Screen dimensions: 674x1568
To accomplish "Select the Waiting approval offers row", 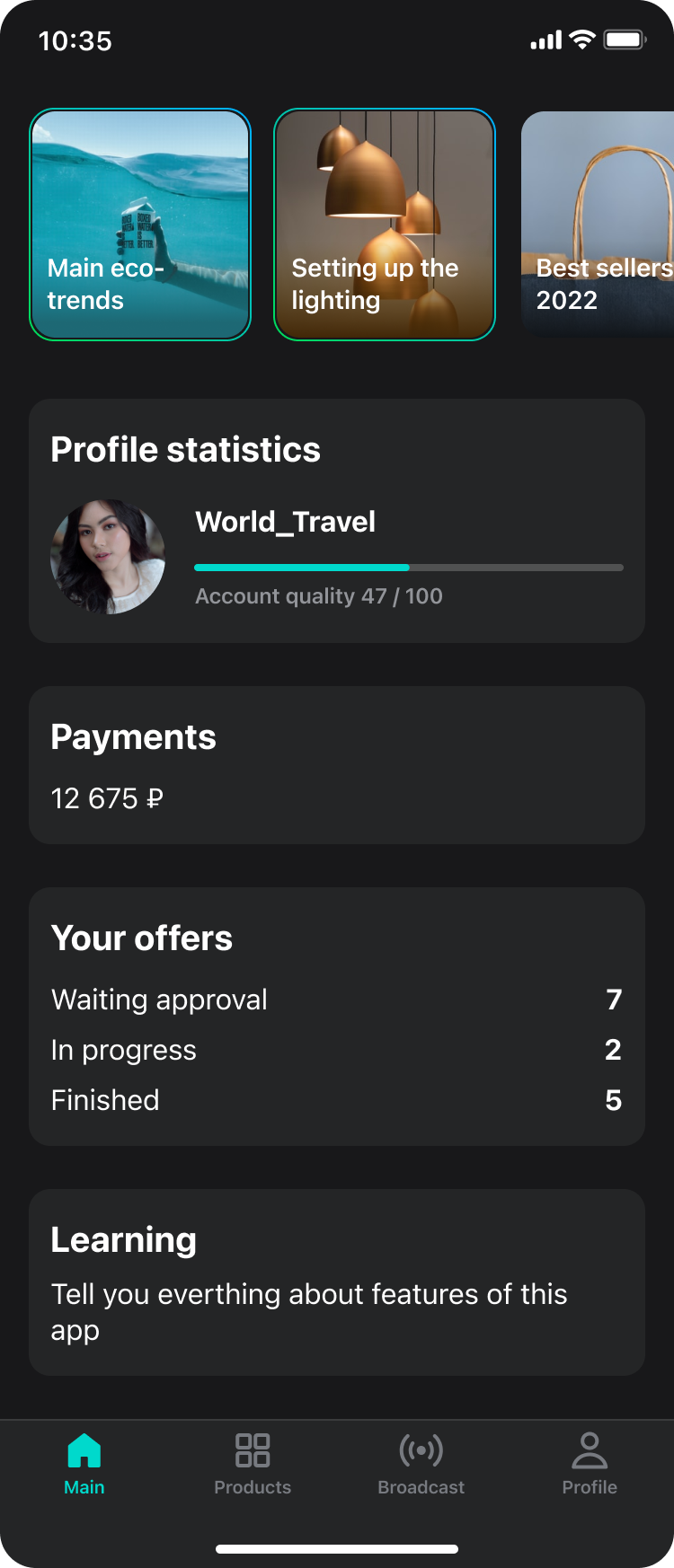I will click(x=337, y=1000).
